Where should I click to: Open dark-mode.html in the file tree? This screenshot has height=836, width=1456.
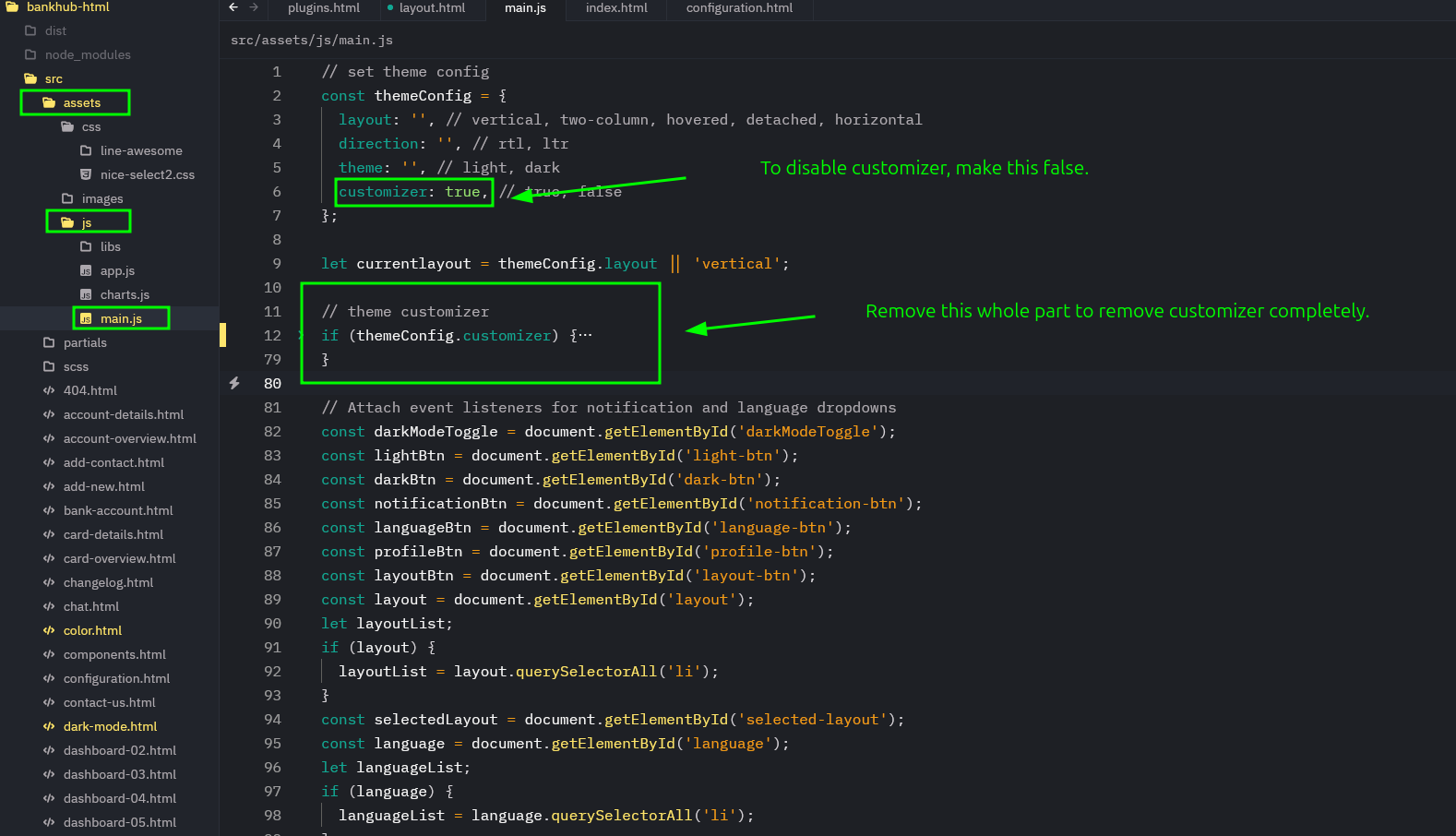tap(110, 726)
